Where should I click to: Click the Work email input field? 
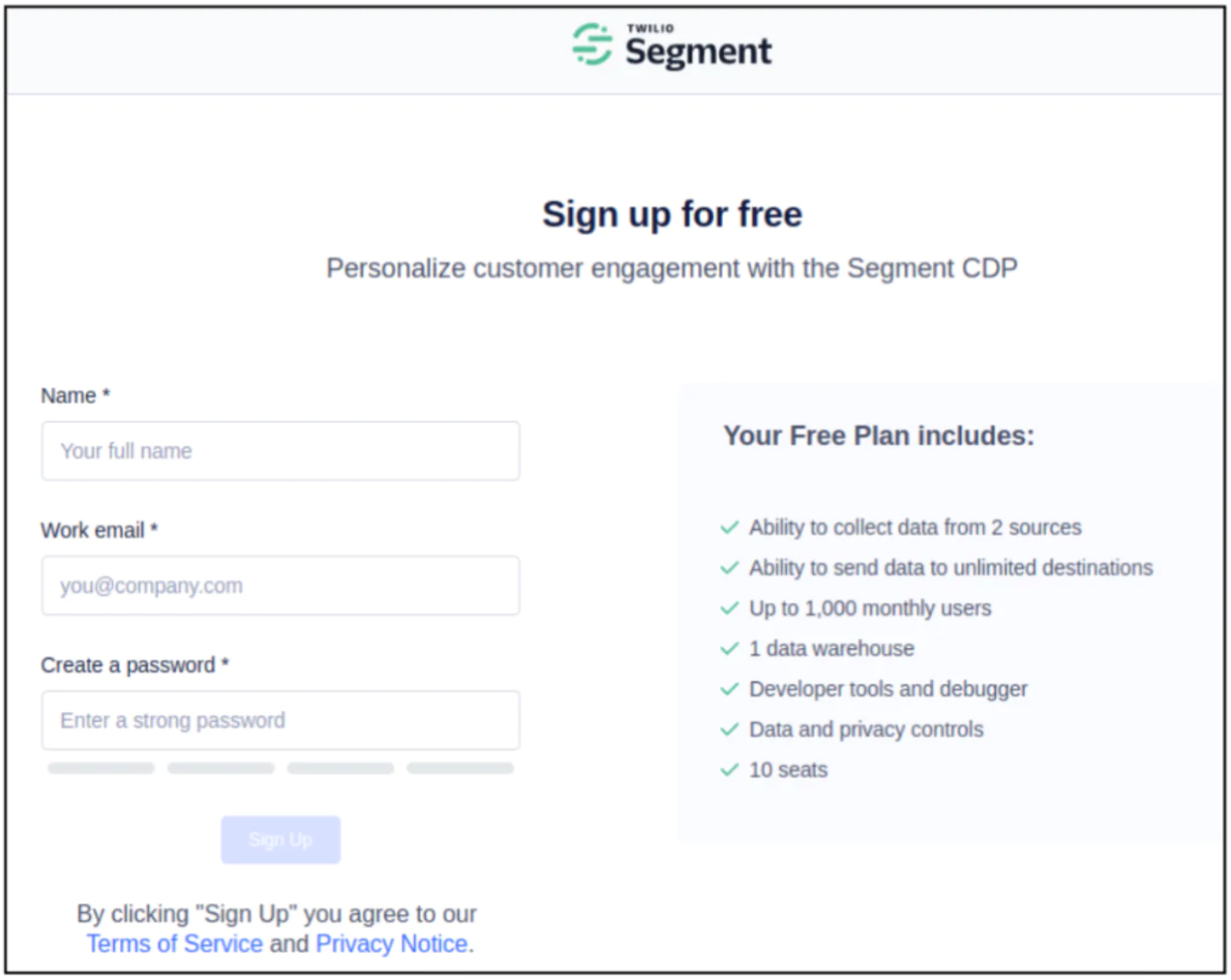tap(281, 585)
